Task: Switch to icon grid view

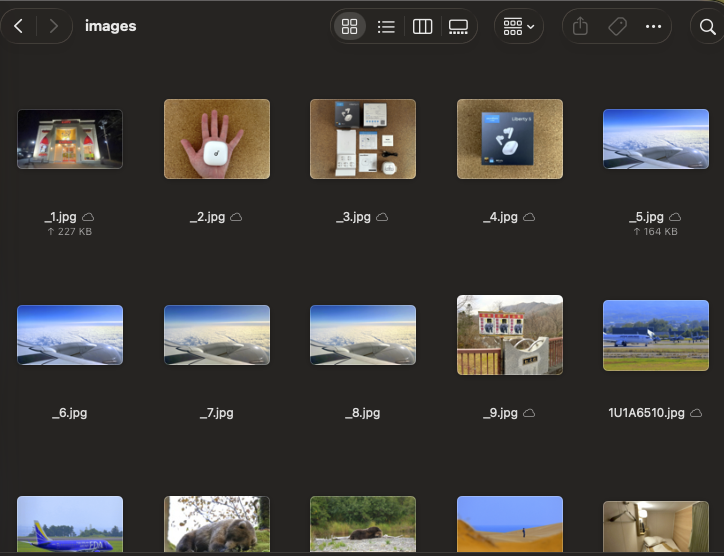Action: pos(350,26)
